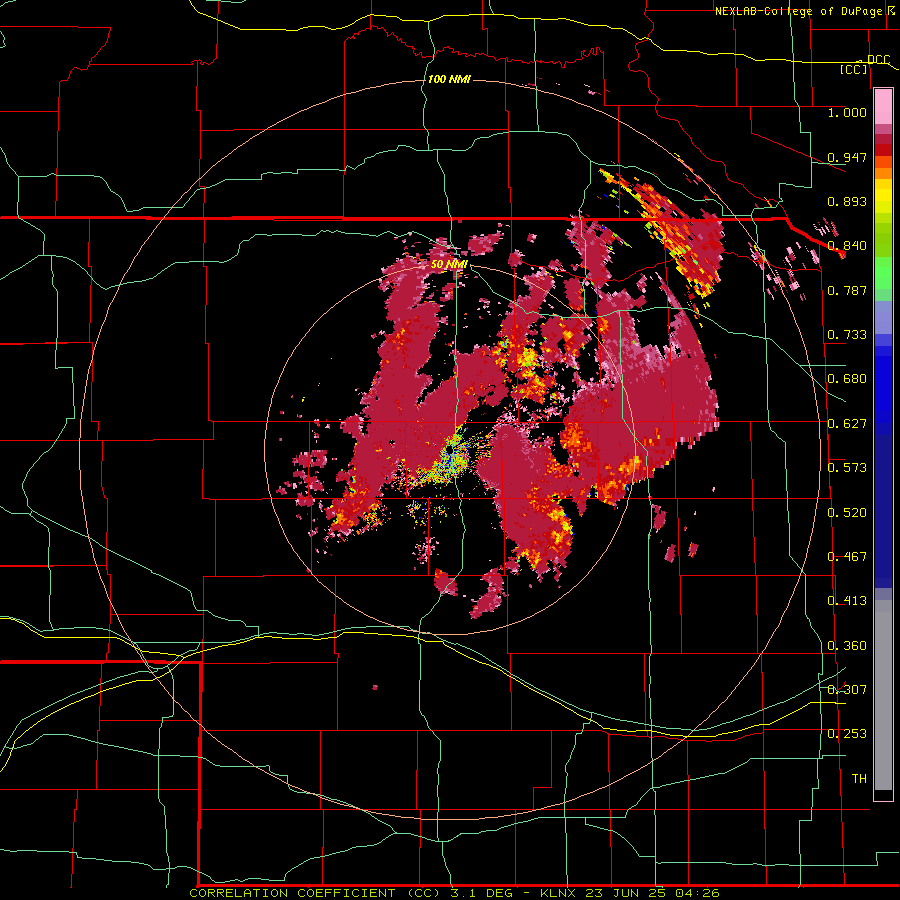Click the [CC] legend heading

point(854,69)
